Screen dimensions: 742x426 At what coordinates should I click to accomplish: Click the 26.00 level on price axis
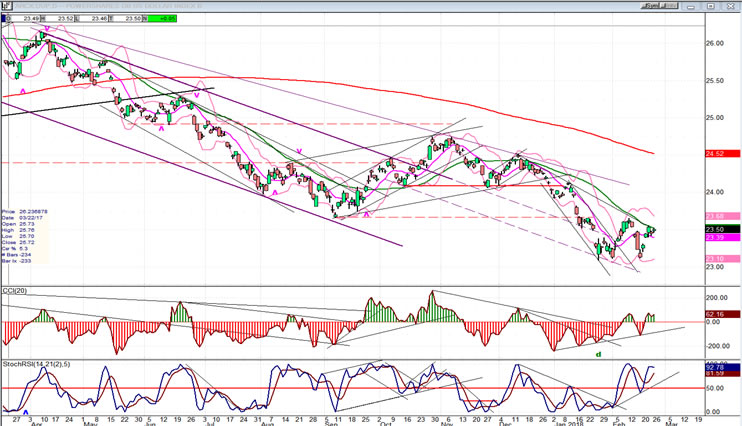715,43
